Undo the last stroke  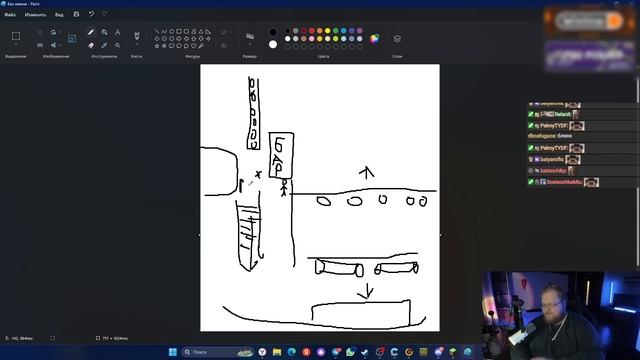pos(91,14)
